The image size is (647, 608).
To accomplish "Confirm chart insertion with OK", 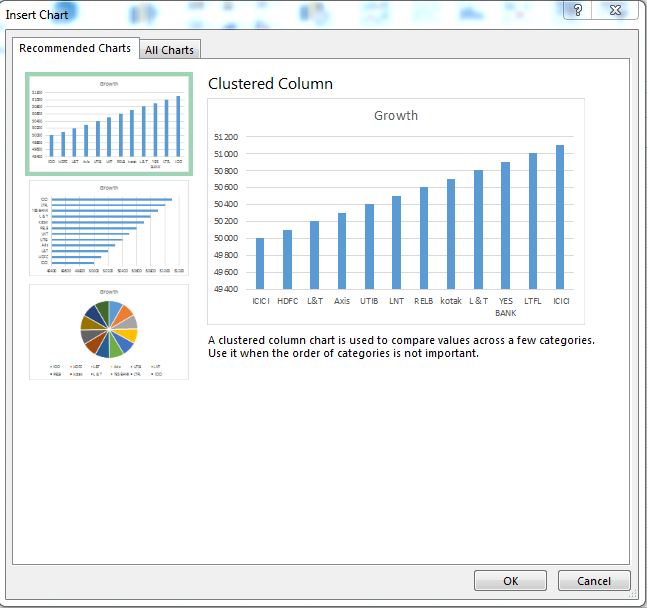I will point(510,581).
